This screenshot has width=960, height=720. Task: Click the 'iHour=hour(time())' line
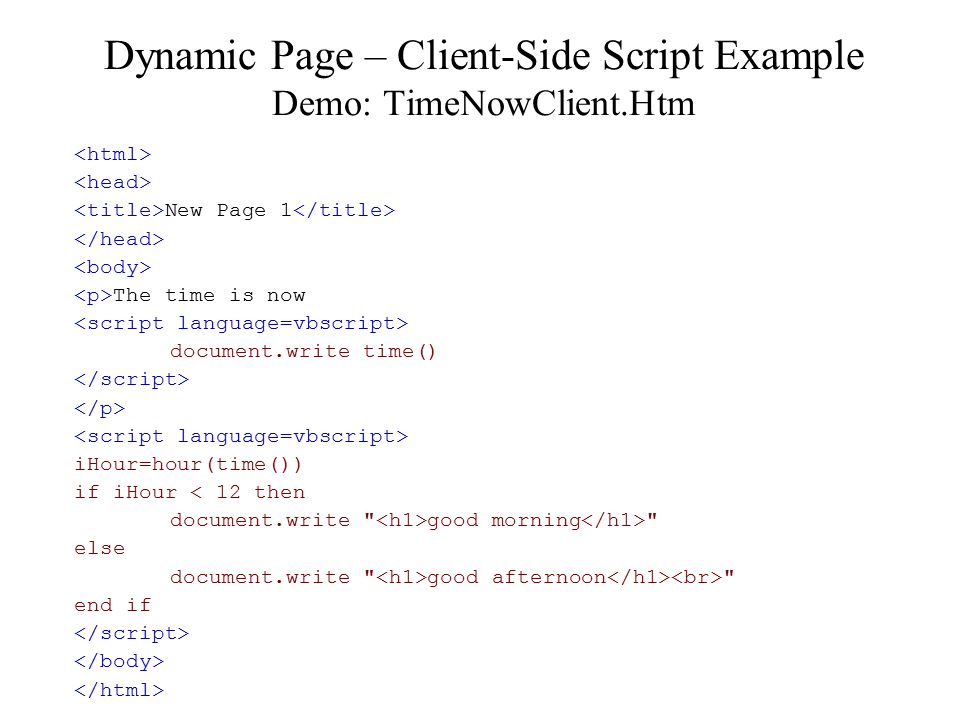188,465
